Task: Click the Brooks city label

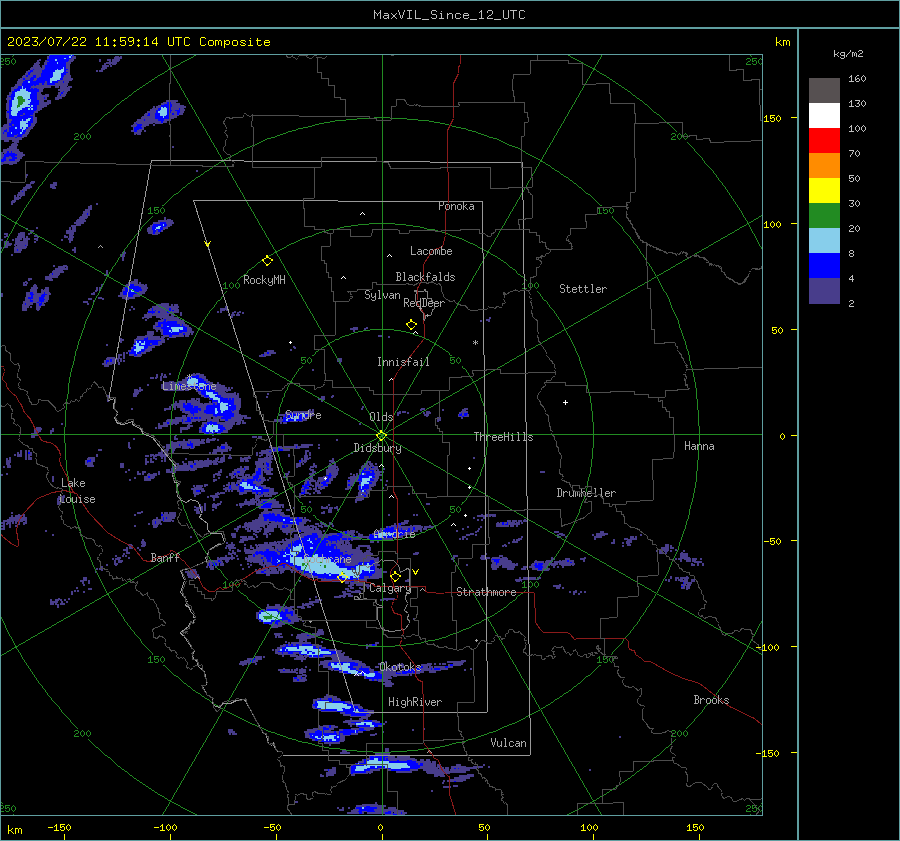Action: 711,700
